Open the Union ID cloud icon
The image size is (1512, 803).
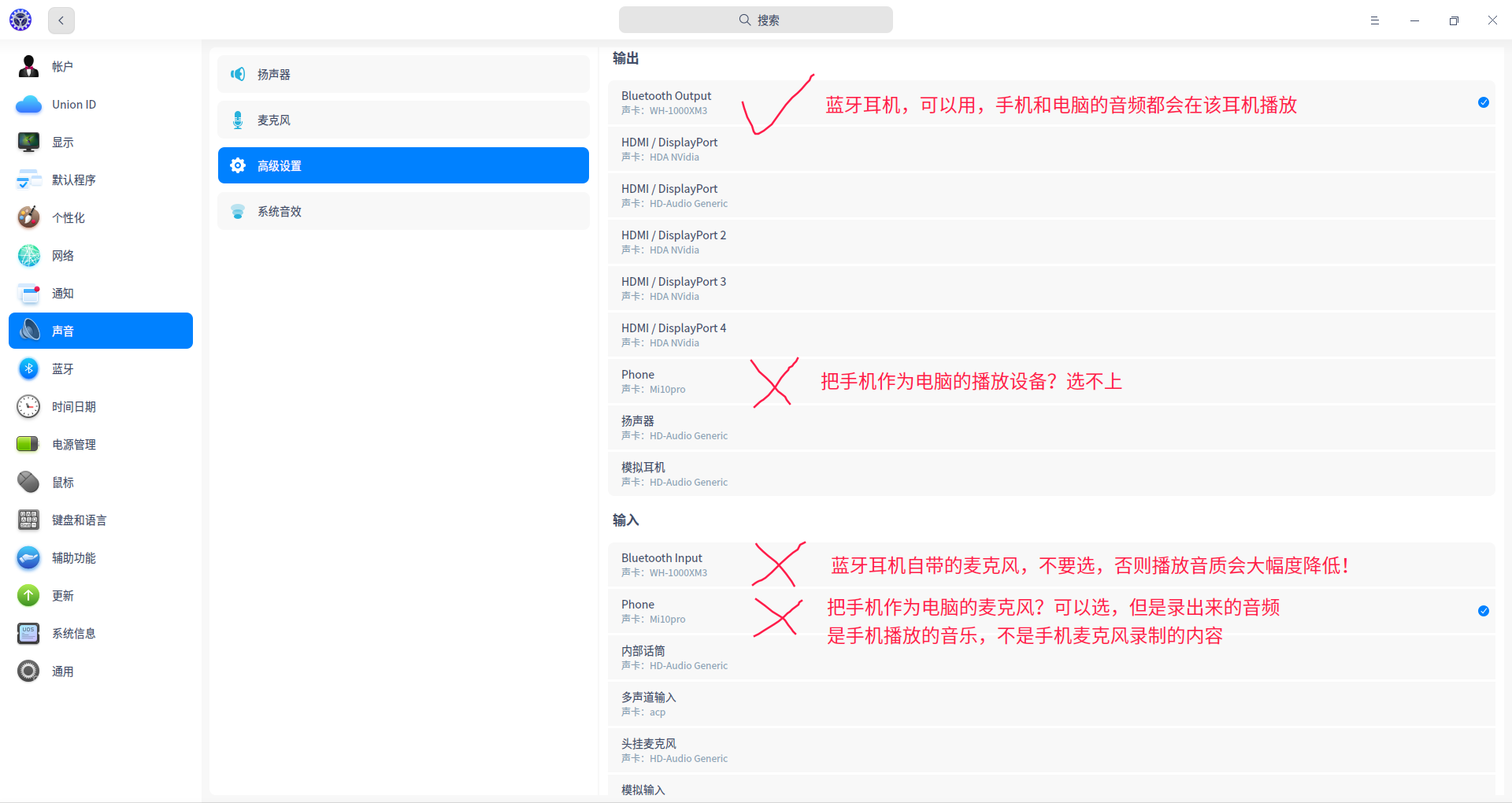tap(28, 104)
